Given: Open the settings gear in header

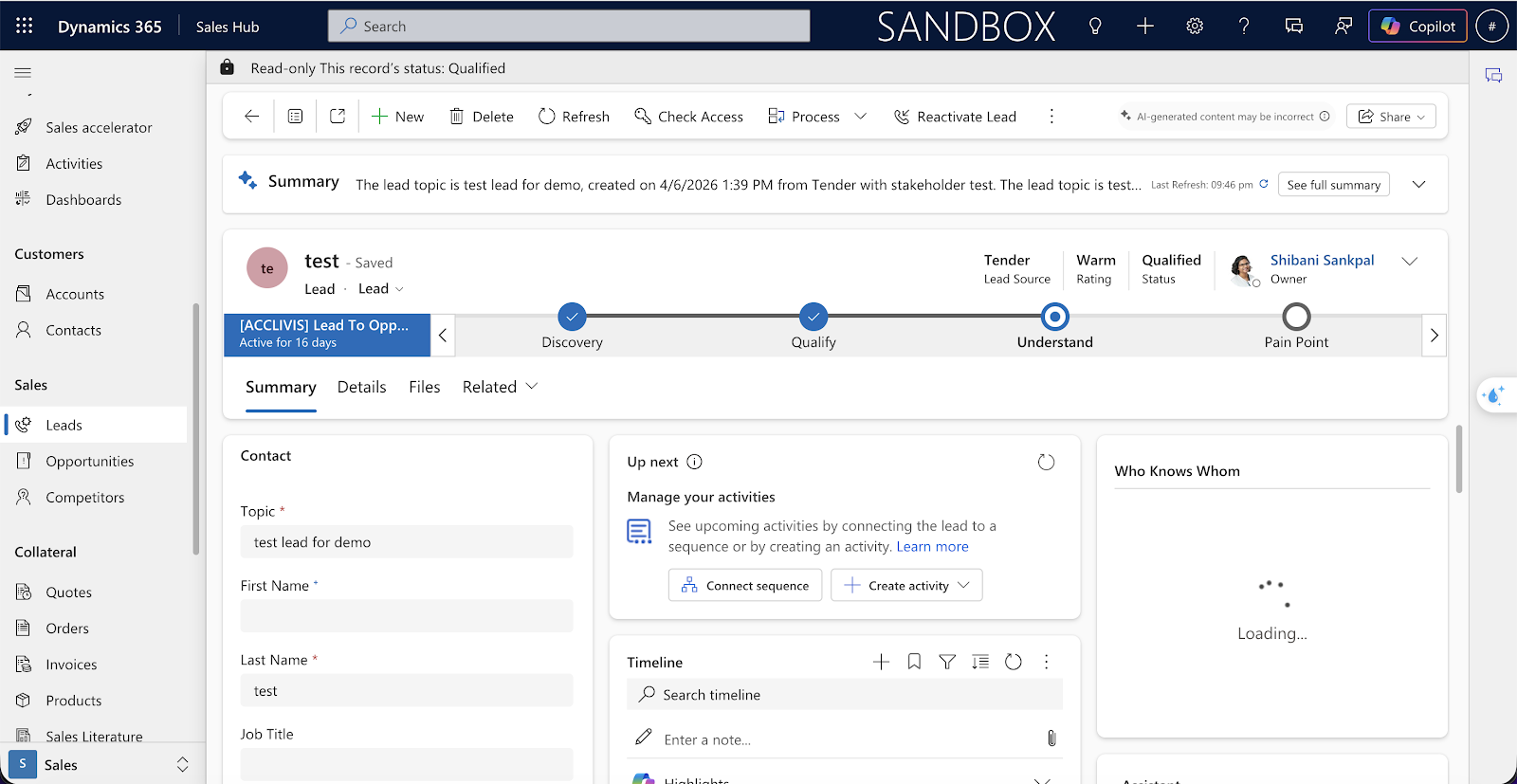Looking at the screenshot, I should [1195, 26].
